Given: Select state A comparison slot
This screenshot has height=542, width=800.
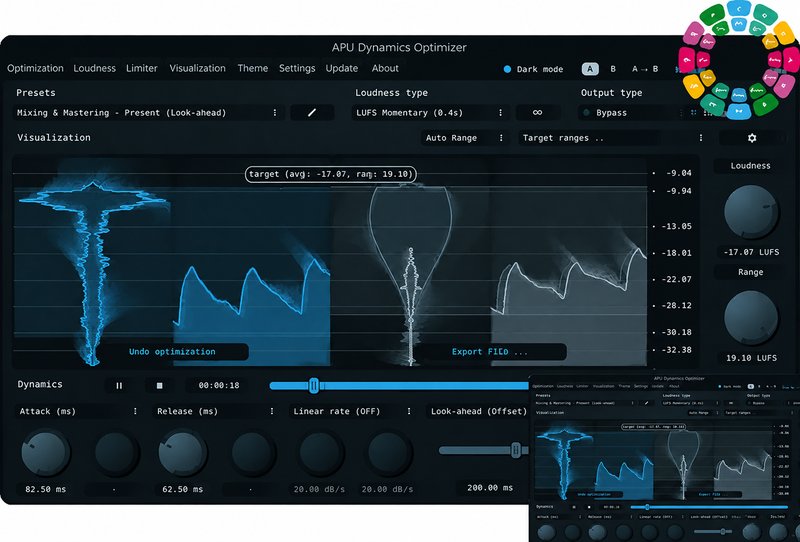Looking at the screenshot, I should click(590, 69).
